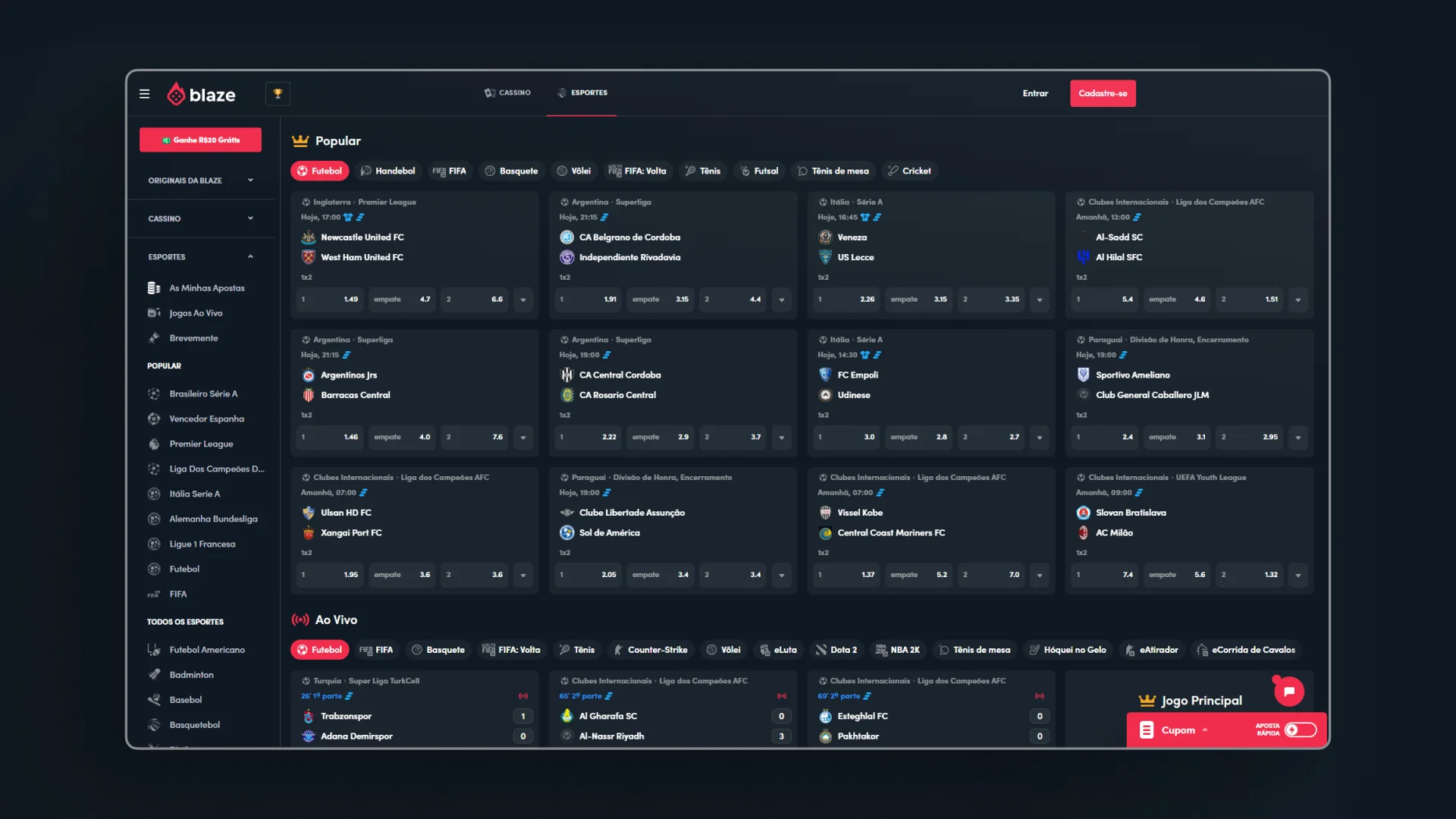The height and width of the screenshot is (819, 1456).
Task: Click the Argentinos Jrs crest
Action: [309, 375]
